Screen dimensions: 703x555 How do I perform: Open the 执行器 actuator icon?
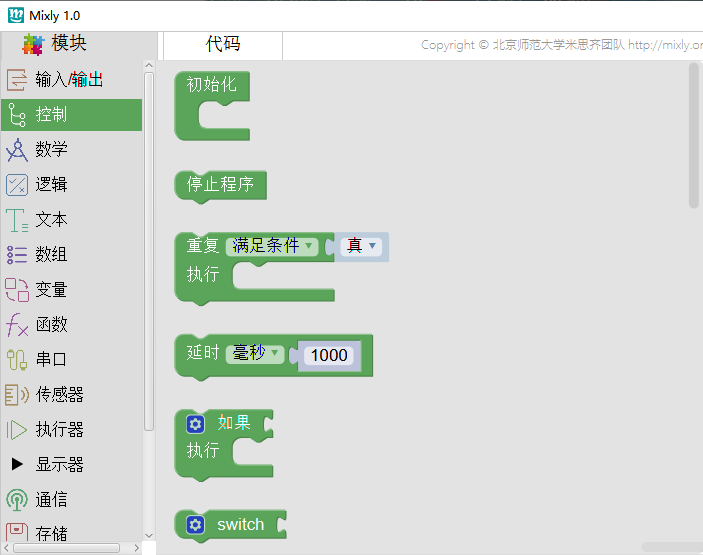(17, 429)
